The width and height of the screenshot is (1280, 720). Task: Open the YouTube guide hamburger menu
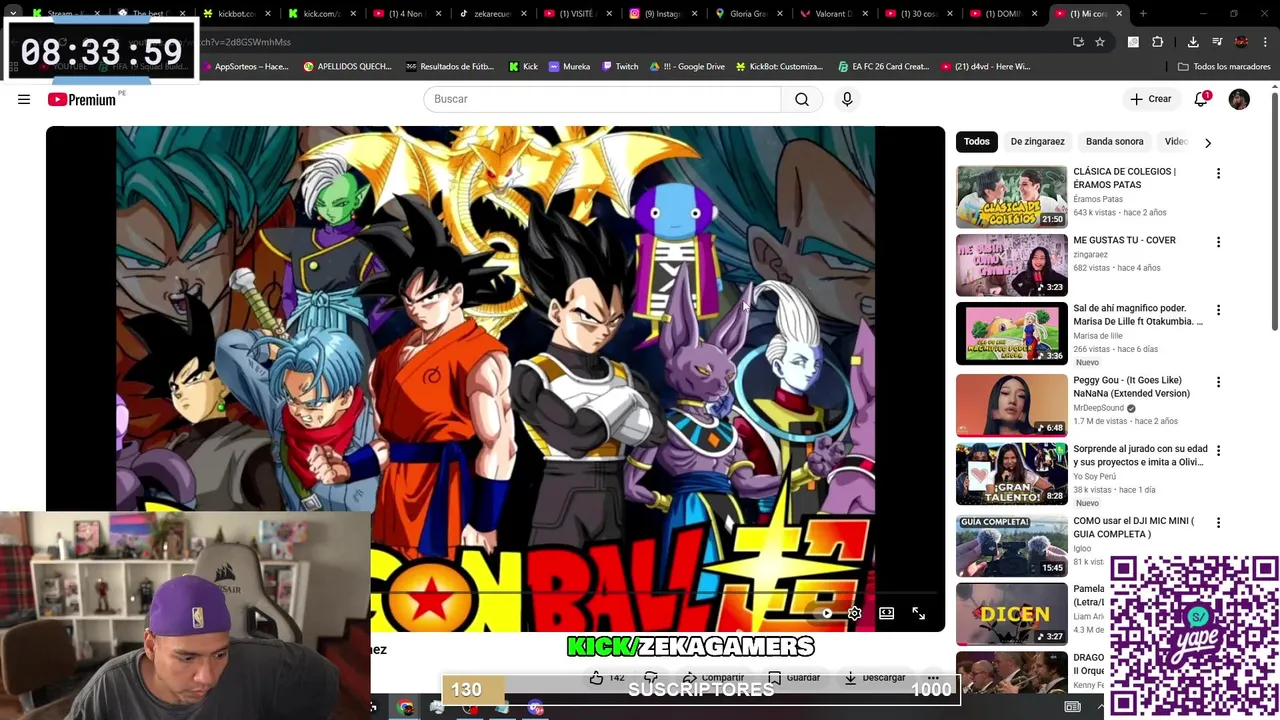coord(24,99)
